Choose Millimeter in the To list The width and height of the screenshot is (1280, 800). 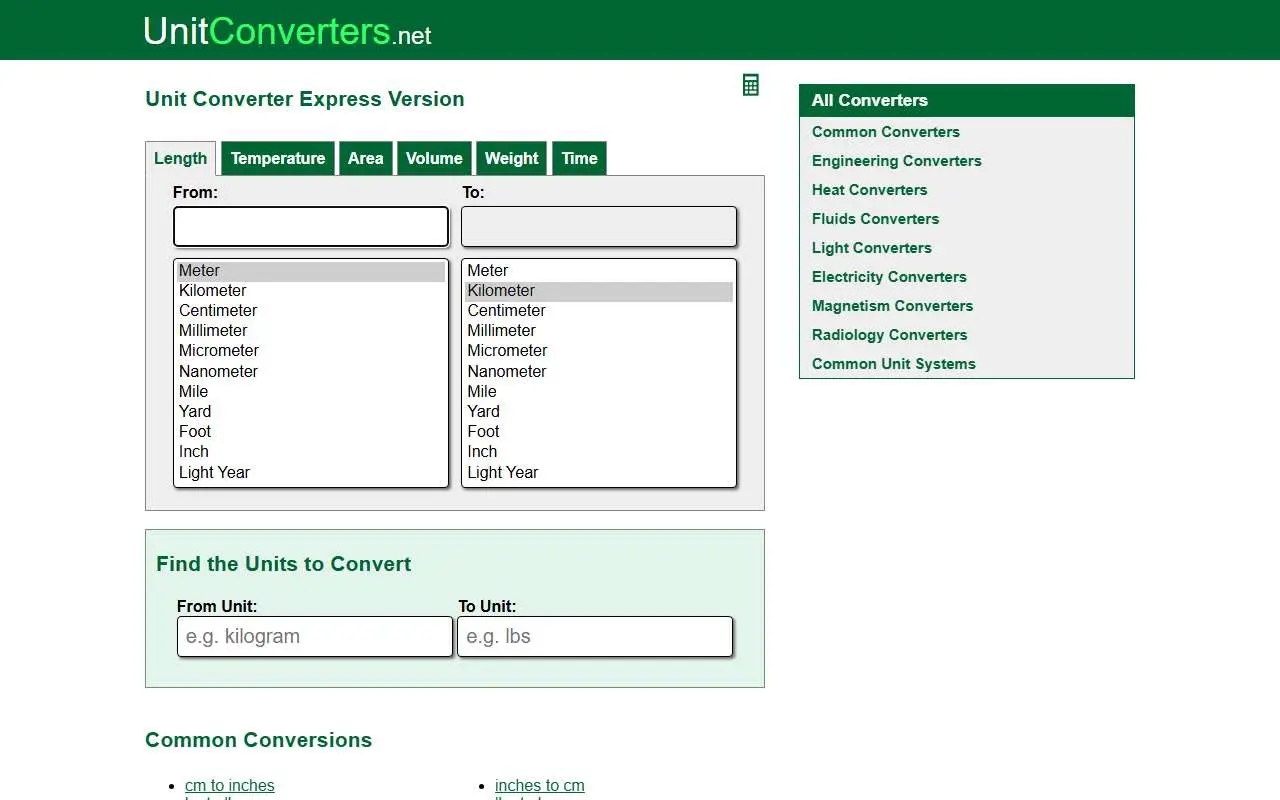click(x=599, y=331)
